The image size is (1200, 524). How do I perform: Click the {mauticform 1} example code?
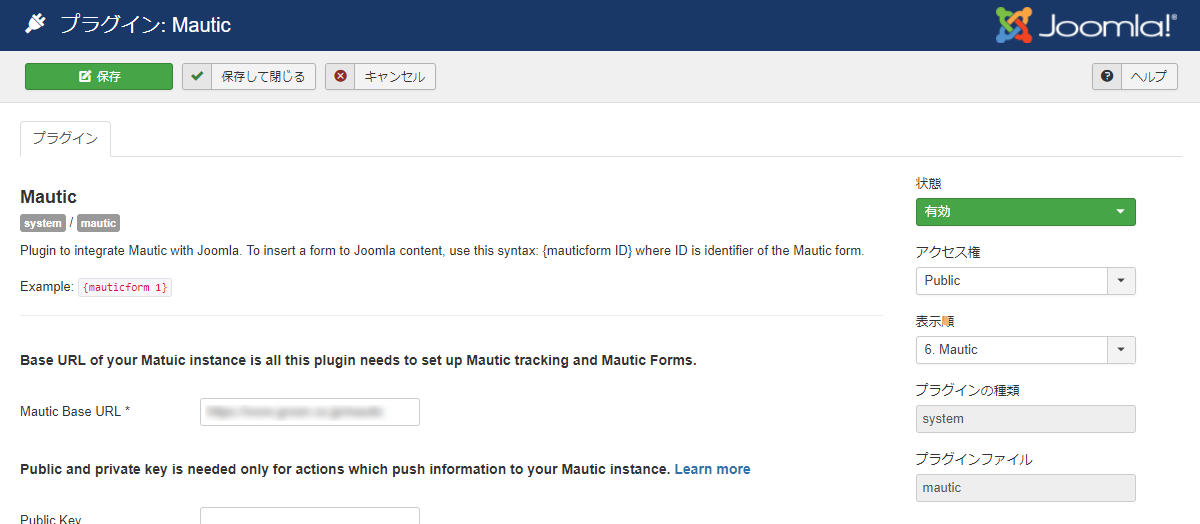point(125,287)
